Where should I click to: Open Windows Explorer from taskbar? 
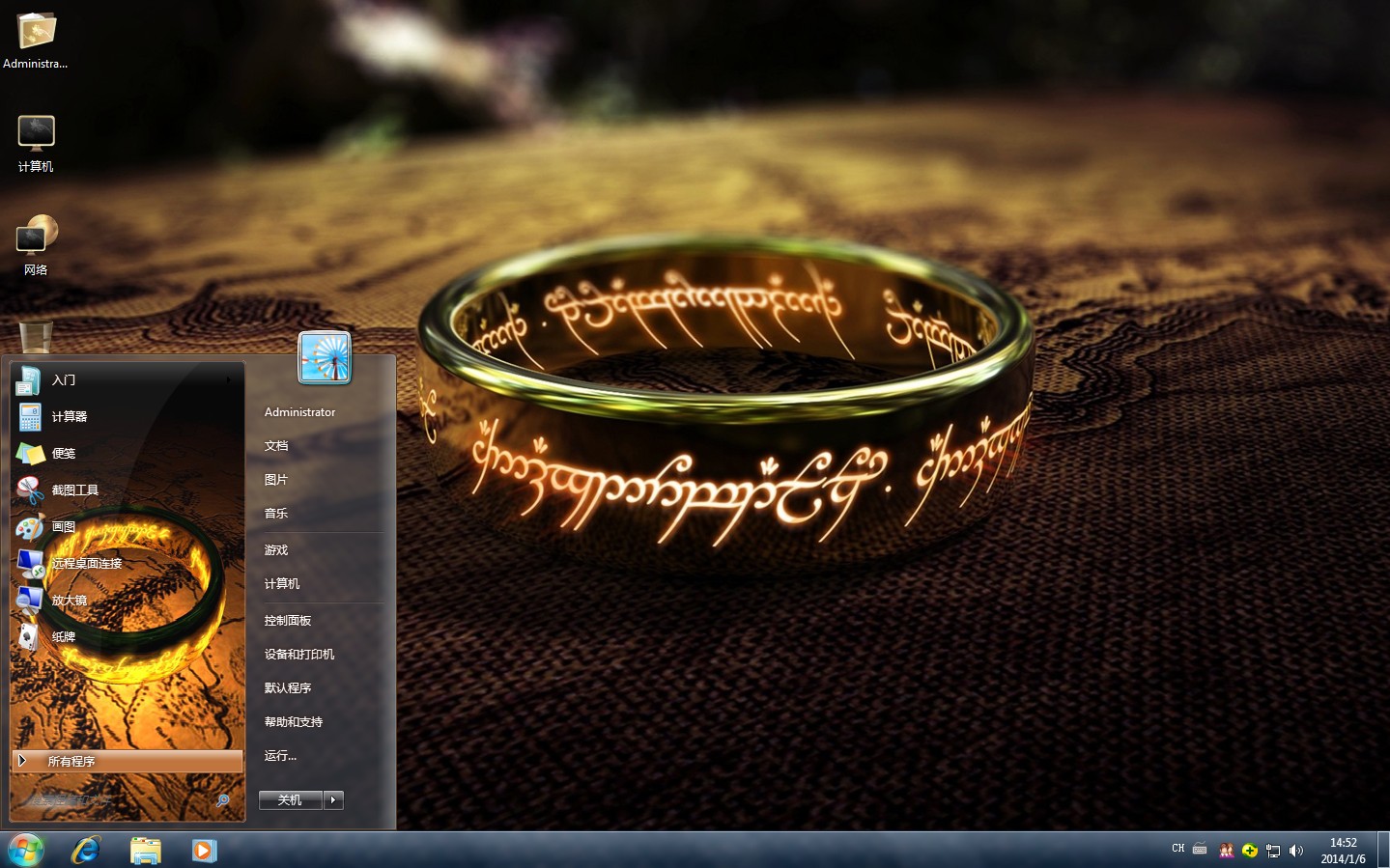point(146,851)
